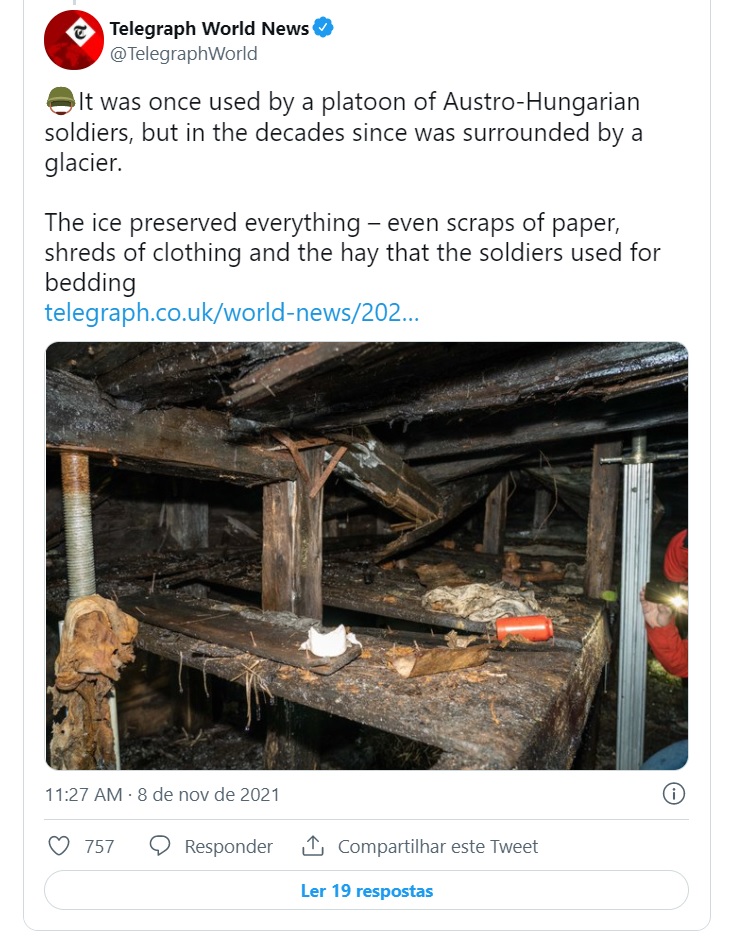Click Compartilhar este Tweet
Viewport: 735px width, 949px height.
click(x=438, y=846)
